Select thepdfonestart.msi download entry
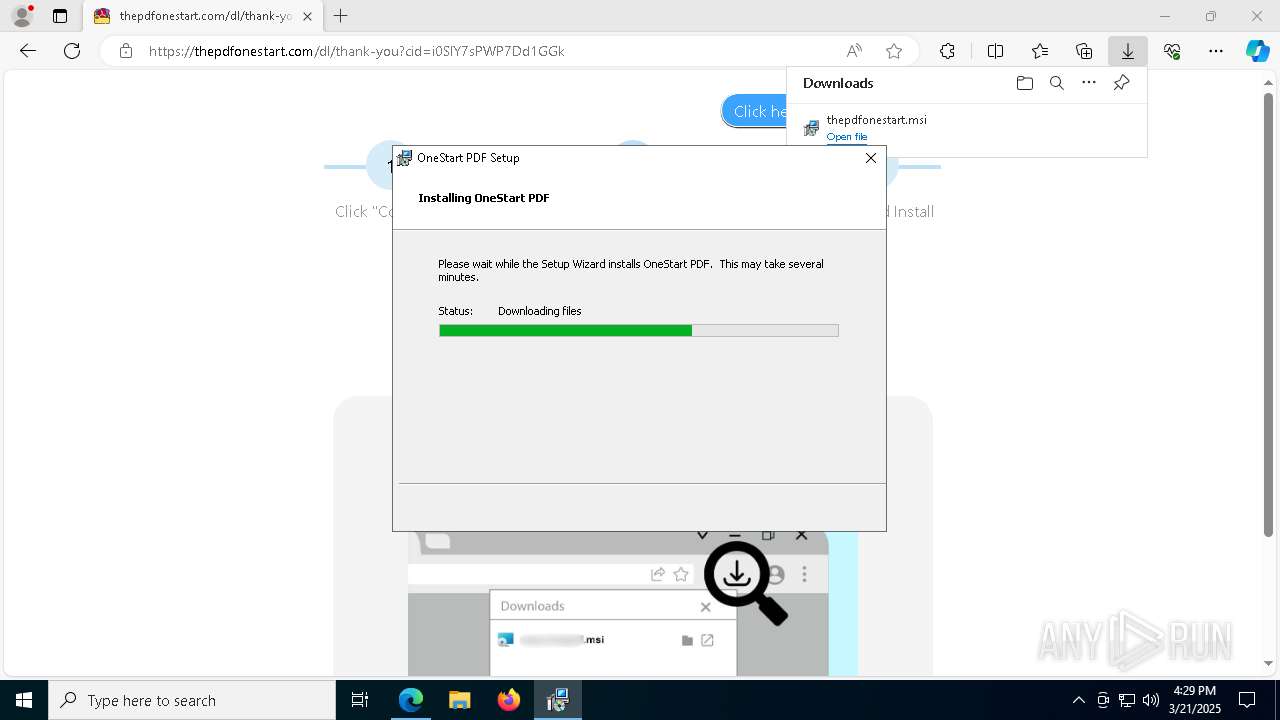Viewport: 1280px width, 720px height. pos(966,128)
